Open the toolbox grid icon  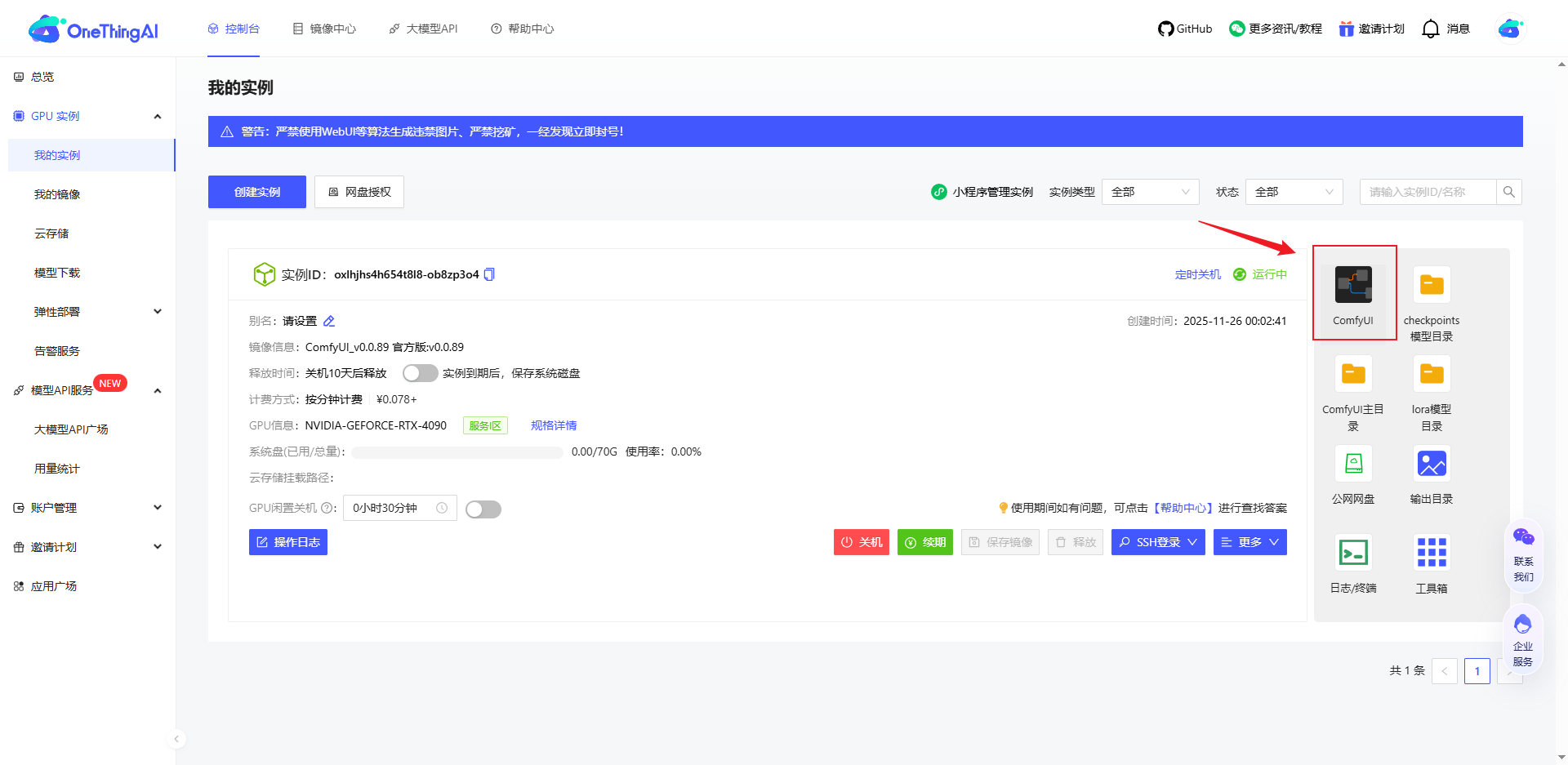(x=1432, y=553)
